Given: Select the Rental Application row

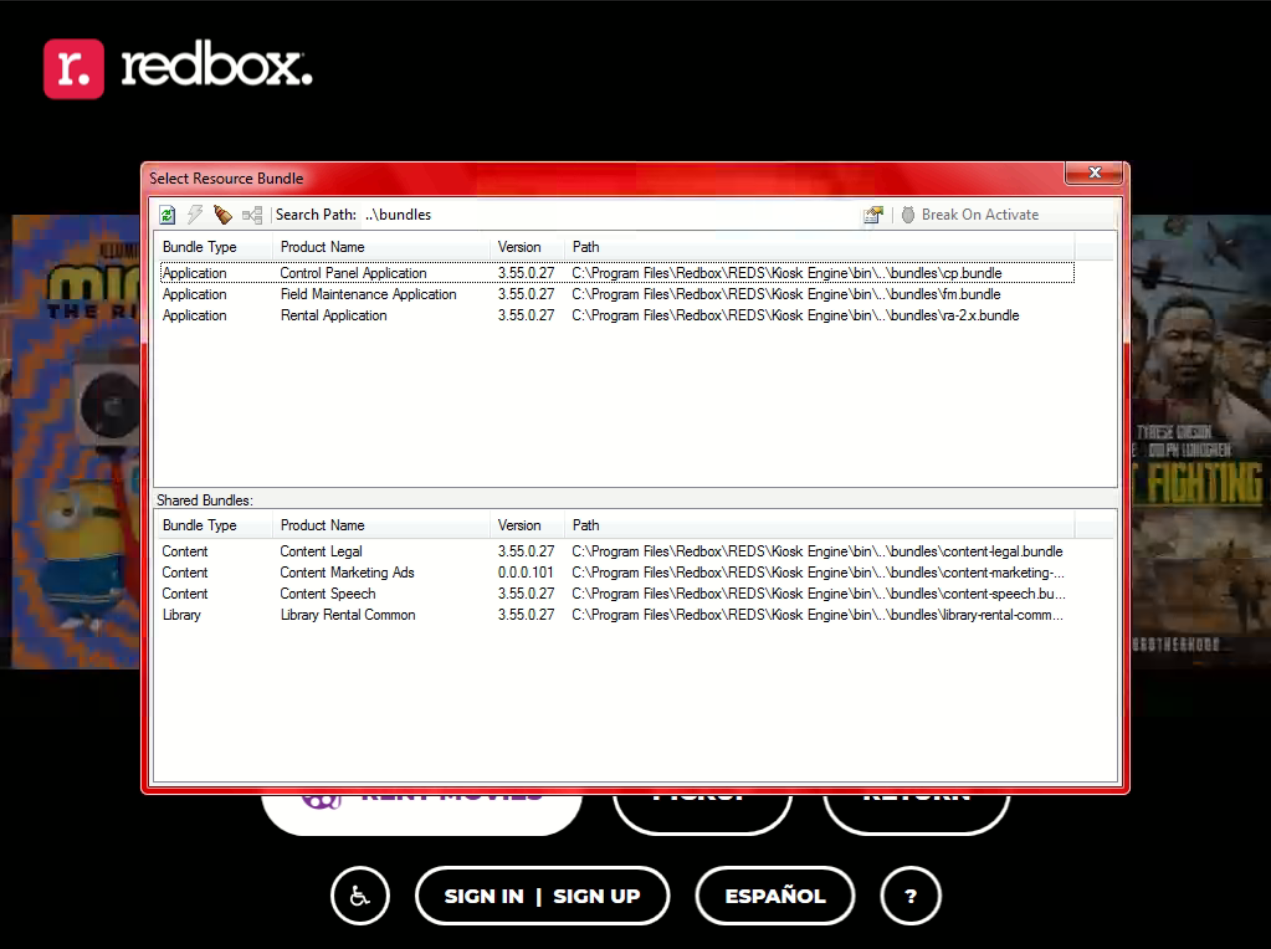Looking at the screenshot, I should pos(616,315).
